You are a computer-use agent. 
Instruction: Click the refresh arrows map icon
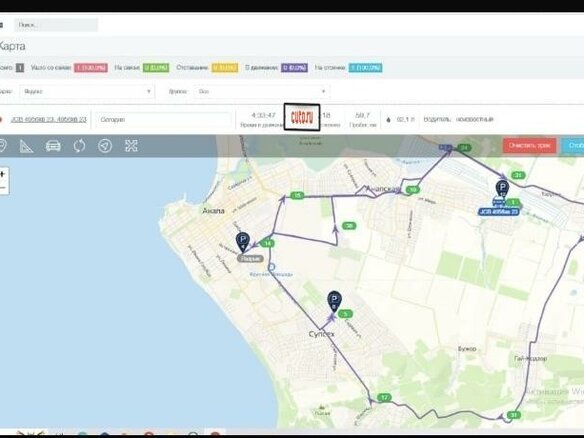(x=79, y=146)
